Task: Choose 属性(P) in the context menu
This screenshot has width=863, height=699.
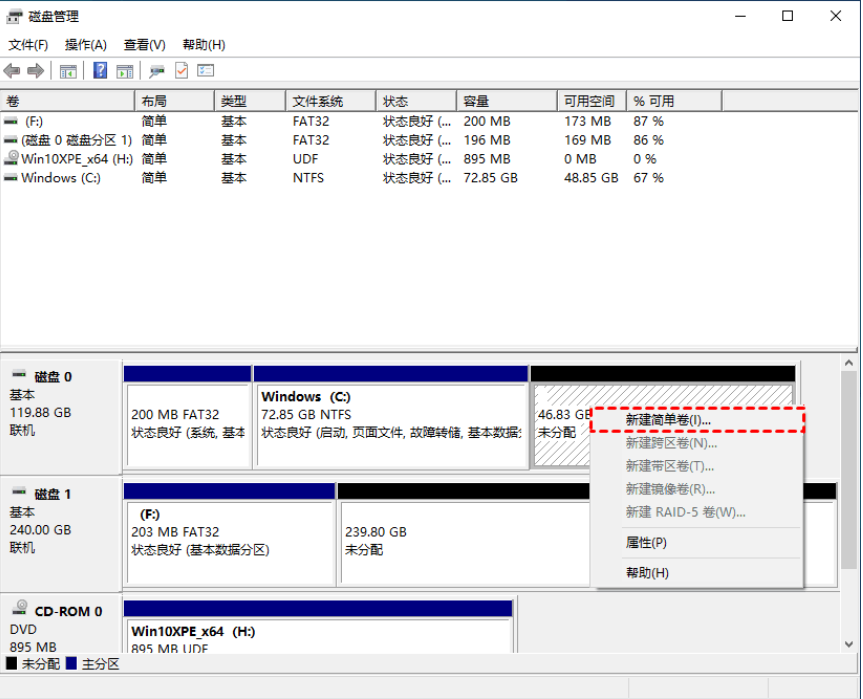Action: coord(697,543)
